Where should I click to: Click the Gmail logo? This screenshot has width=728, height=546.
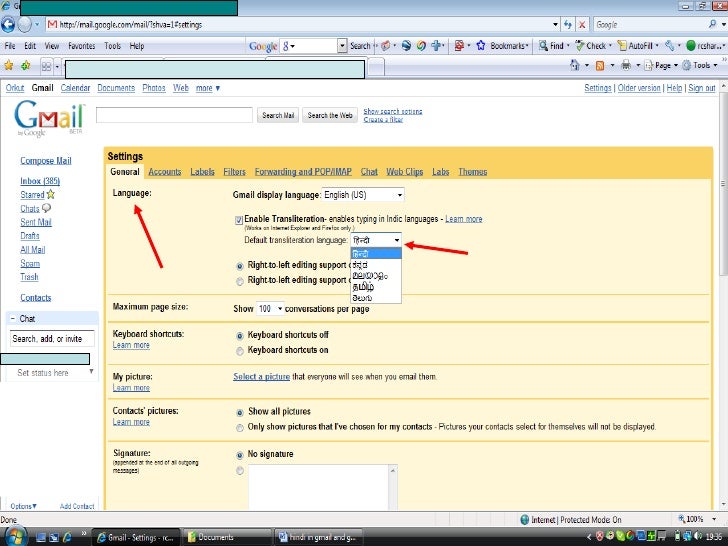click(49, 118)
